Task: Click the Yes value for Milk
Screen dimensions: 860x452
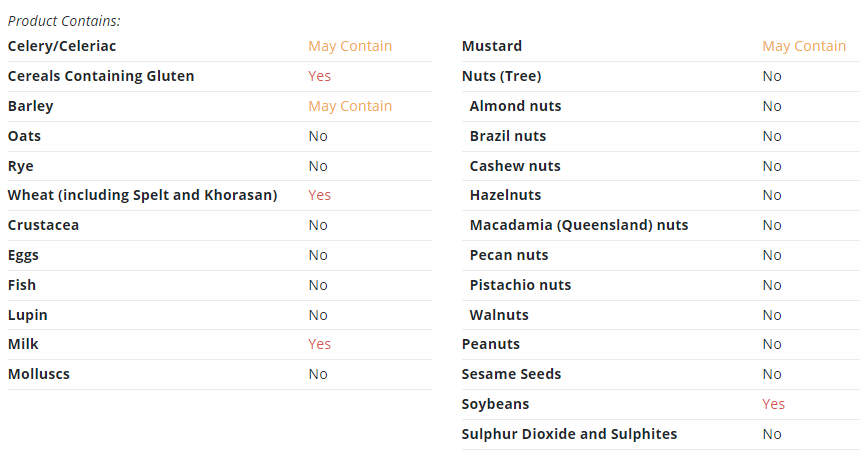Action: pyautogui.click(x=319, y=344)
